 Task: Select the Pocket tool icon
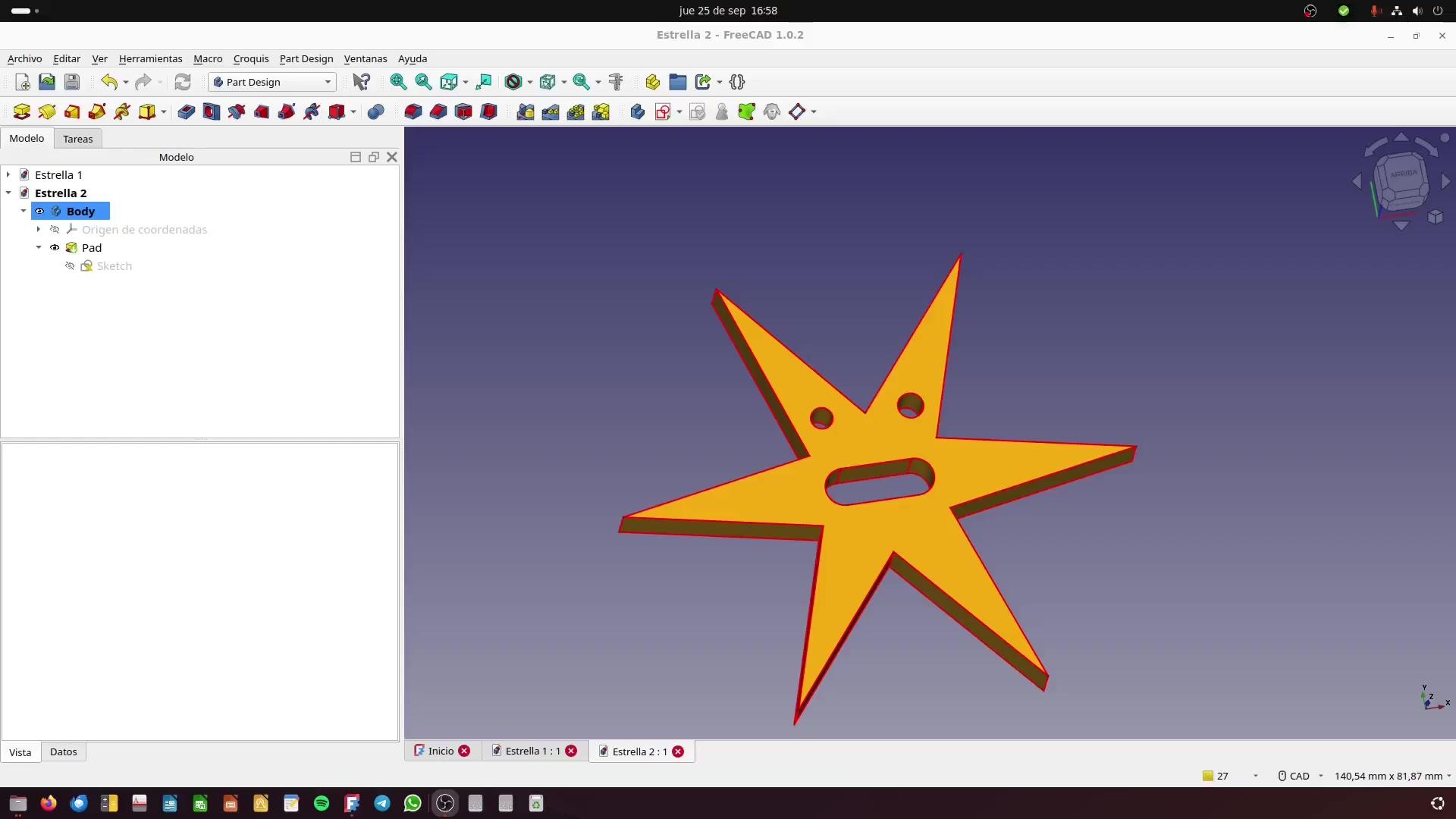click(186, 112)
